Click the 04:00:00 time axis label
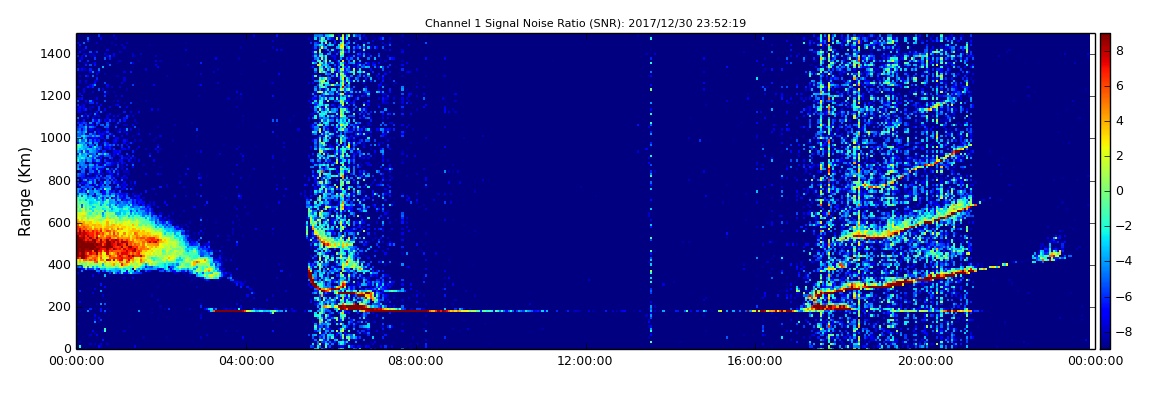The image size is (1150, 407). coord(247,362)
